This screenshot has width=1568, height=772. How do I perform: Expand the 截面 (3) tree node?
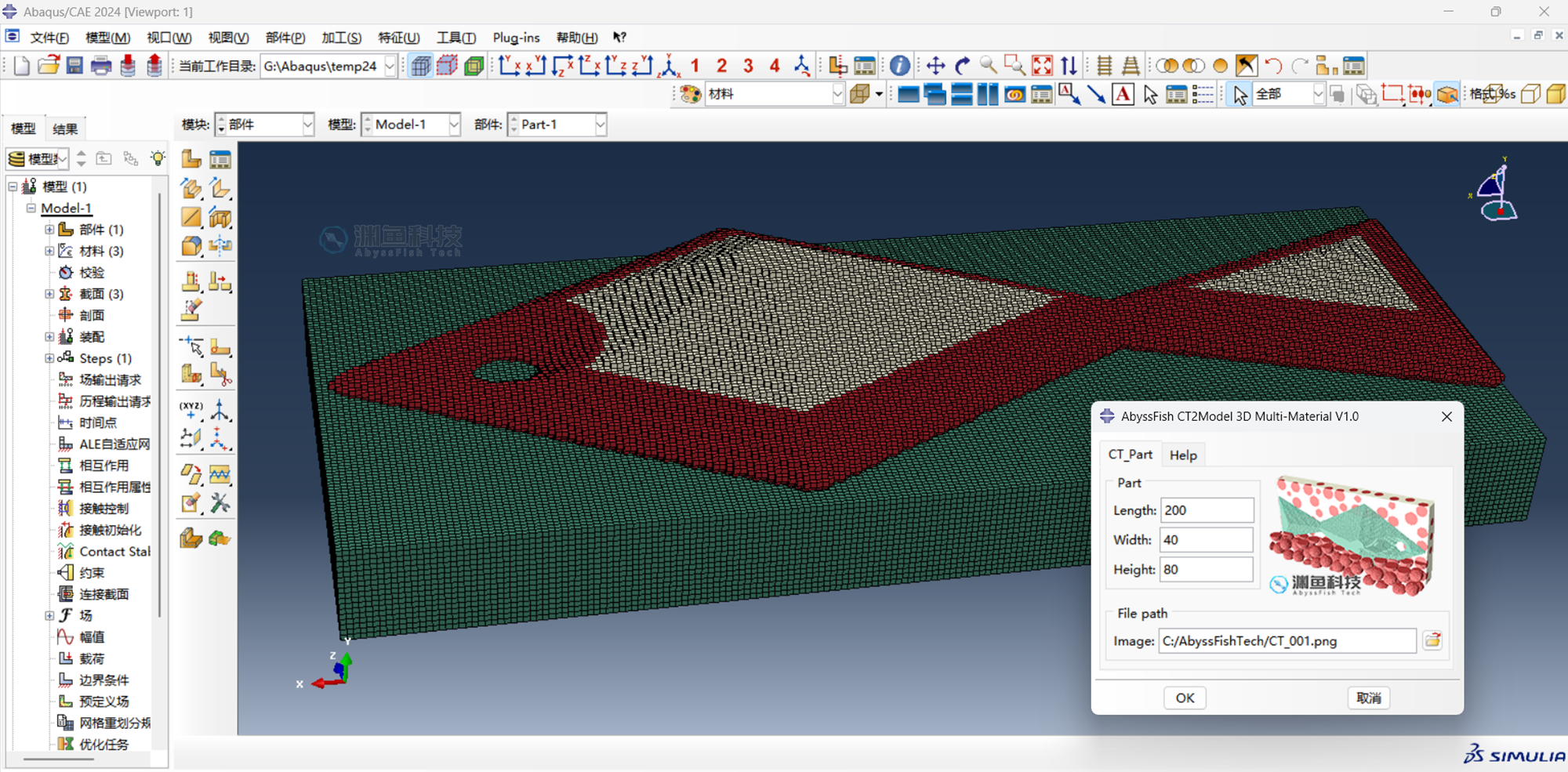coord(49,294)
